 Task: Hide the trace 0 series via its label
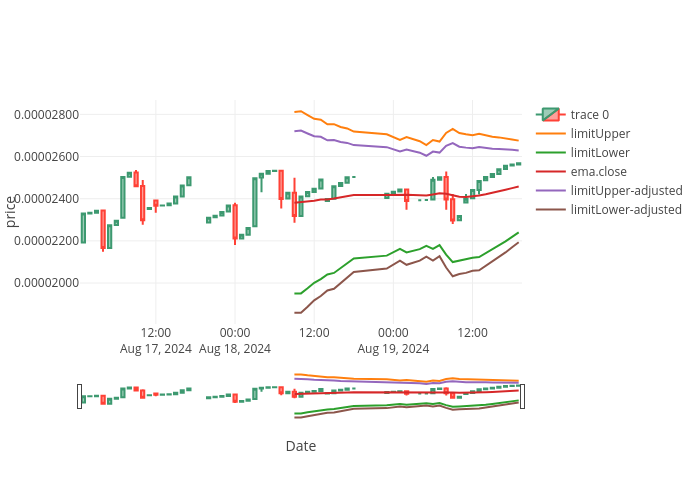click(x=589, y=115)
